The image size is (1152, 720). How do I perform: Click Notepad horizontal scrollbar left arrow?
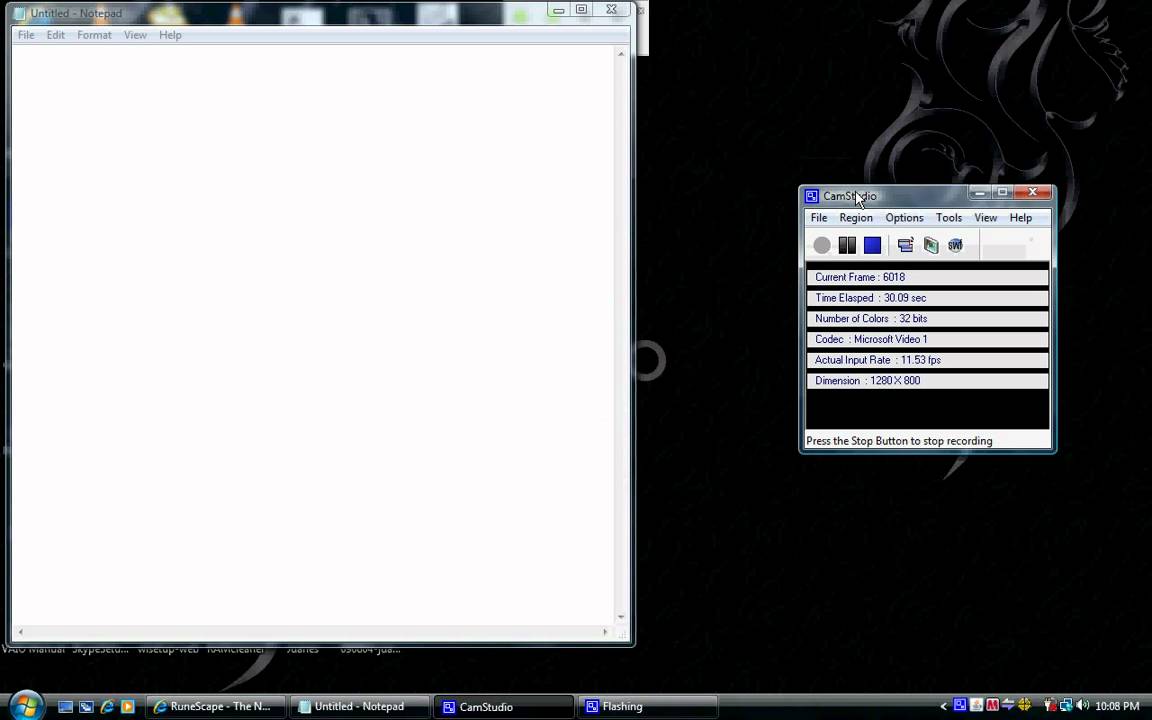click(20, 631)
